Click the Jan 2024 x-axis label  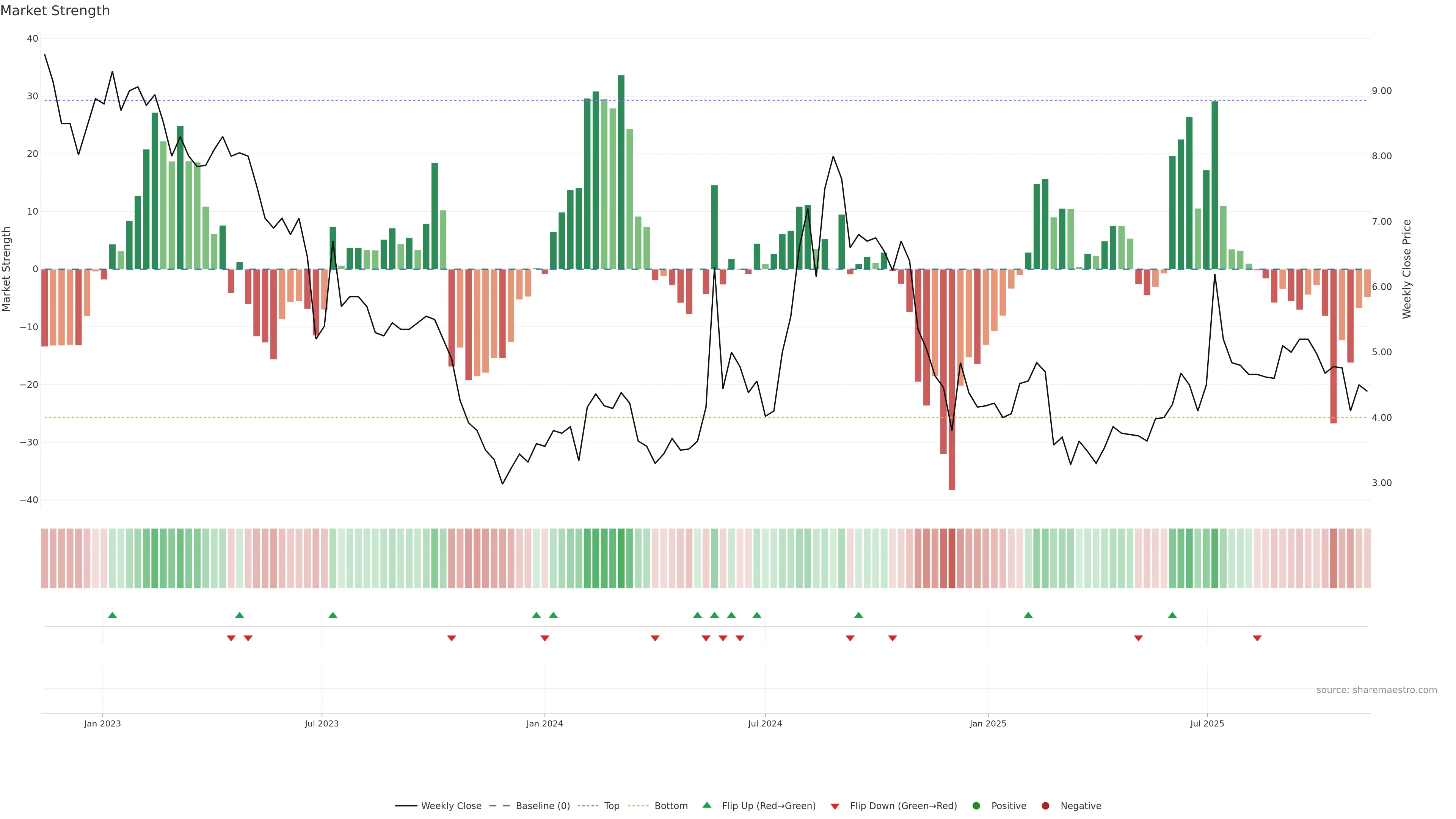(544, 723)
